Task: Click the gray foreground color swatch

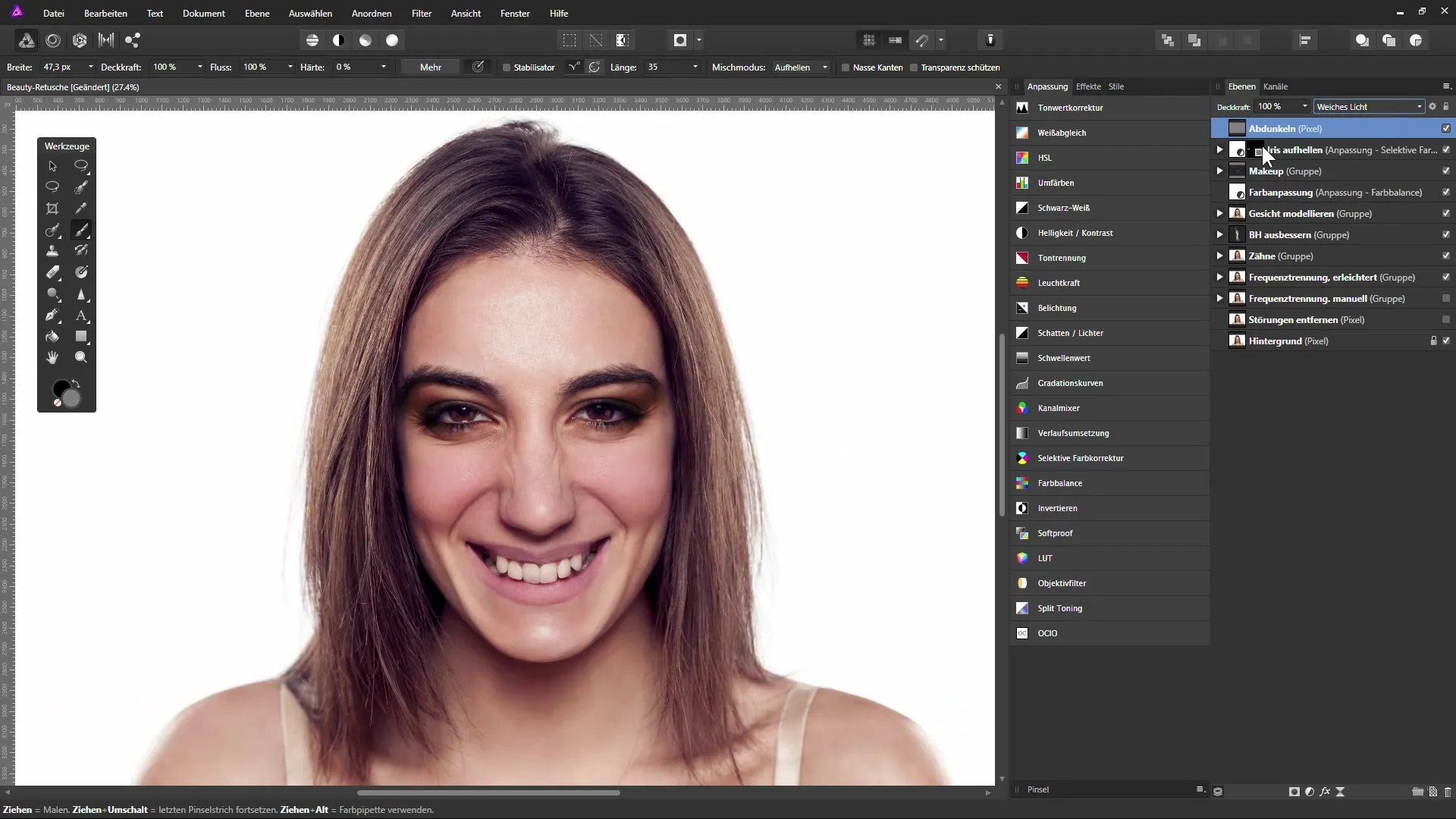Action: [x=72, y=399]
